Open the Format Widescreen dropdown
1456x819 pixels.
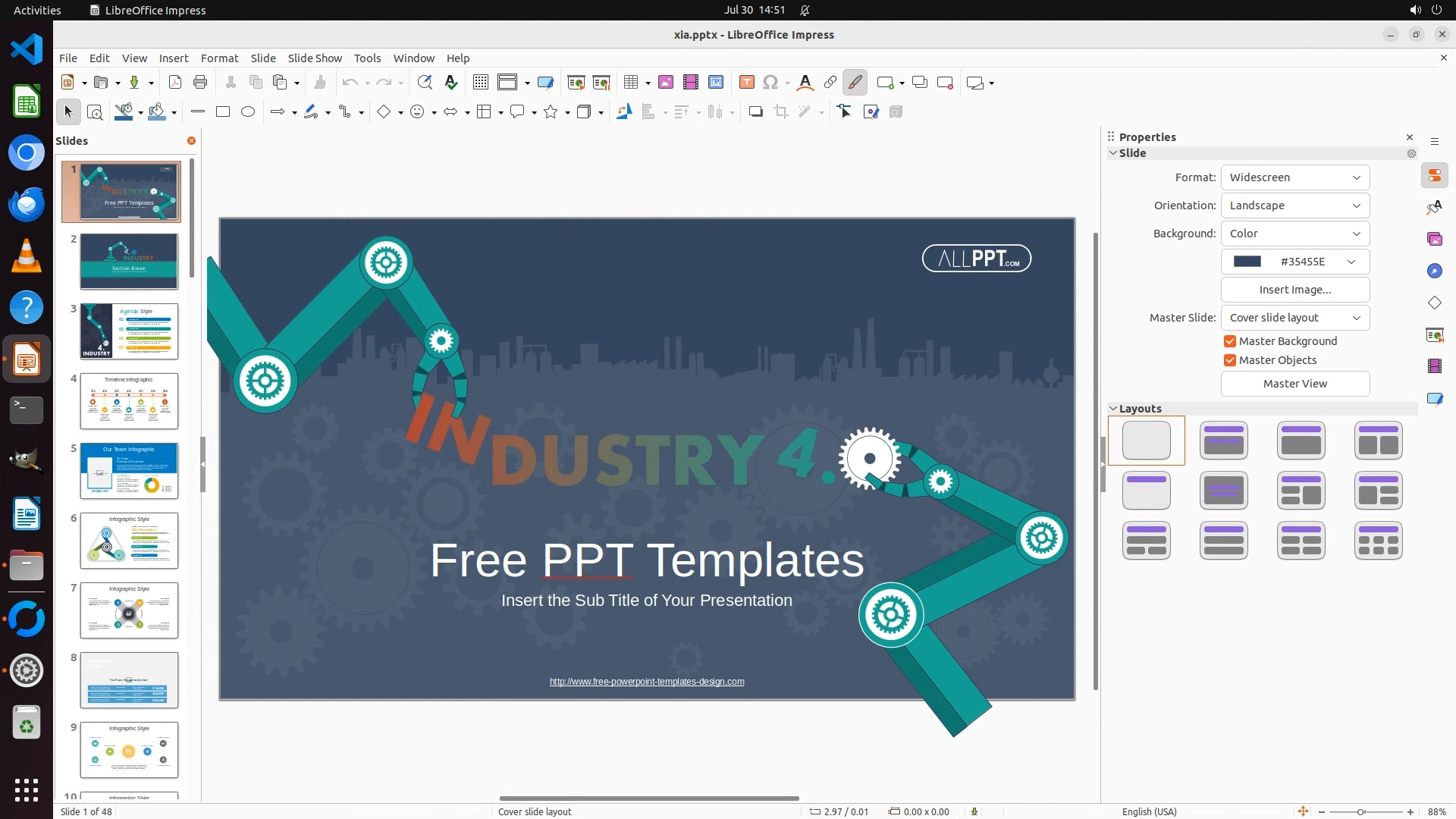(x=1294, y=177)
